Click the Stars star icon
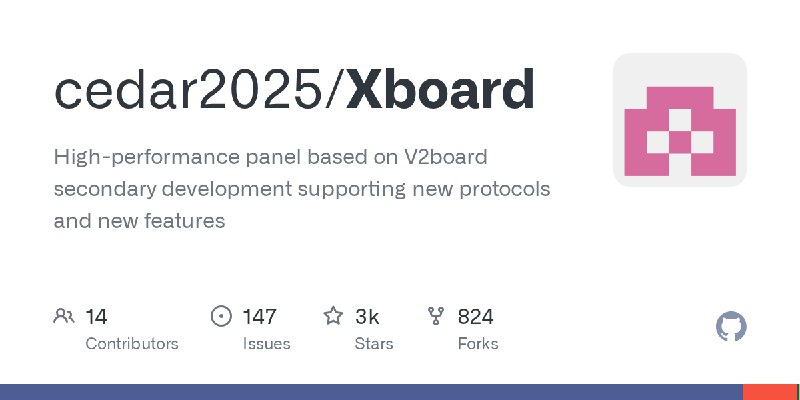Image resolution: width=800 pixels, height=400 pixels. point(333,317)
